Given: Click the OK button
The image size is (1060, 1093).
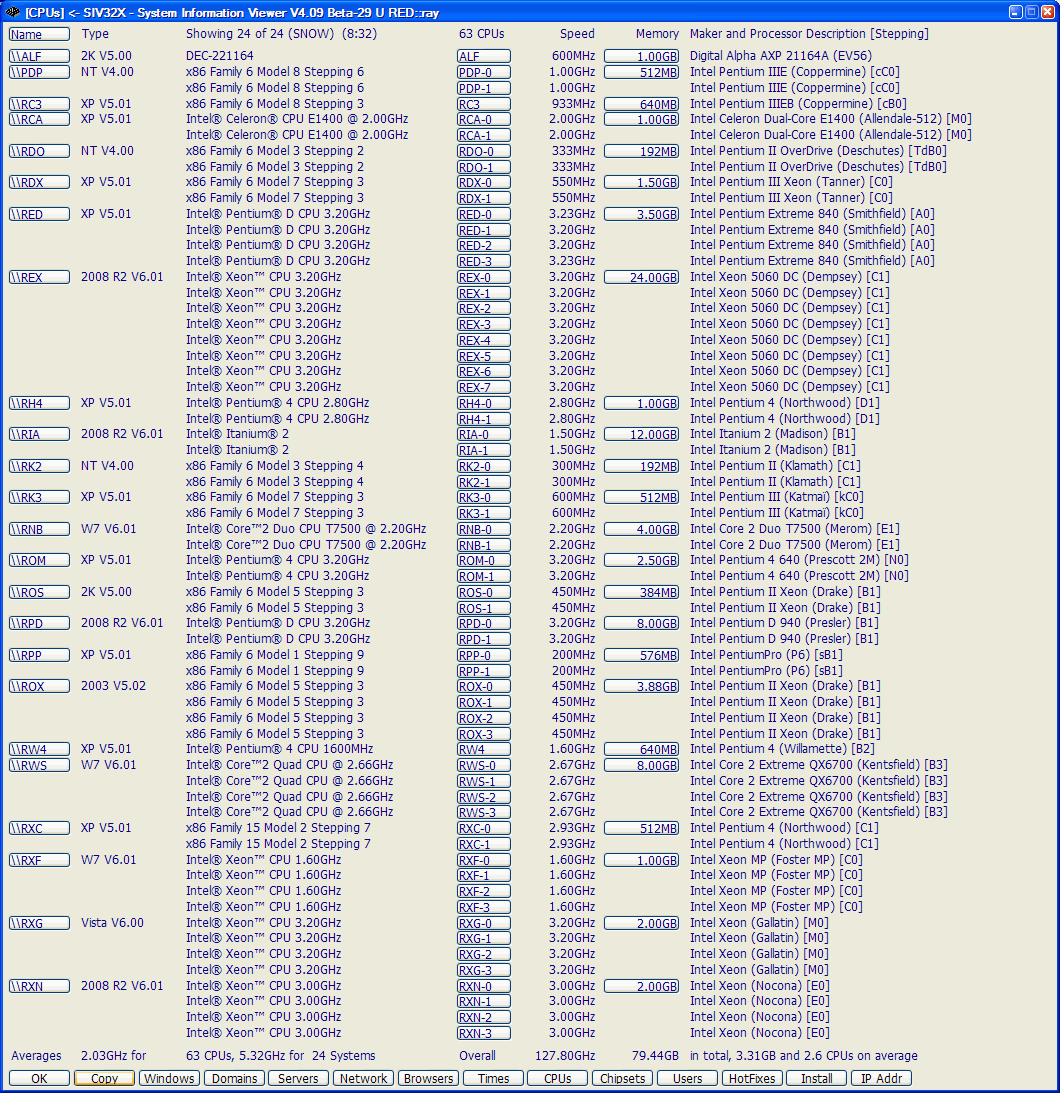Looking at the screenshot, I should point(39,1078).
